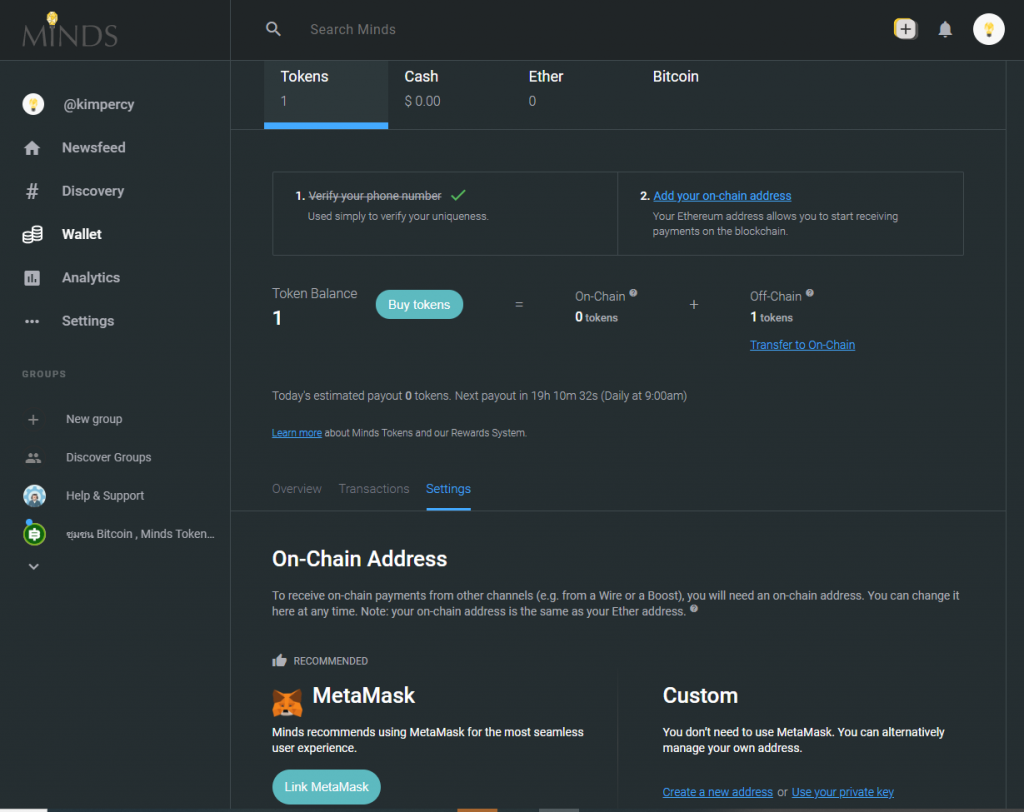
Task: Click the 'On-Chain Address' heading
Action: (x=359, y=559)
